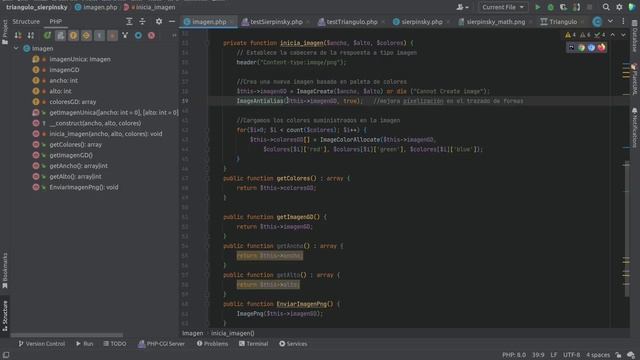
Task: Open Terminal tool window
Action: [x=253, y=344]
